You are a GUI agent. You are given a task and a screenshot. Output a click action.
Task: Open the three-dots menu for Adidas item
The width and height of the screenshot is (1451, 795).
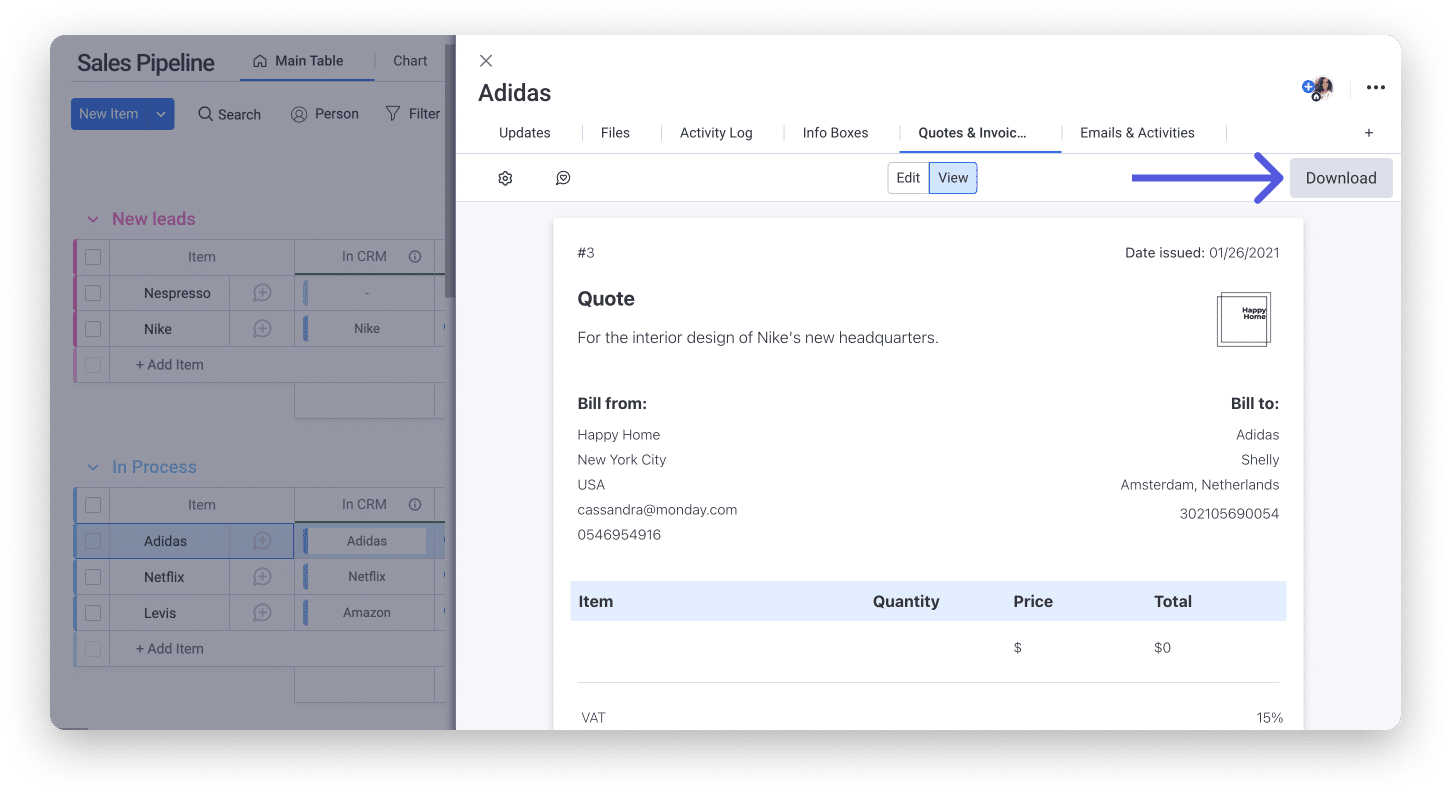pyautogui.click(x=1376, y=88)
